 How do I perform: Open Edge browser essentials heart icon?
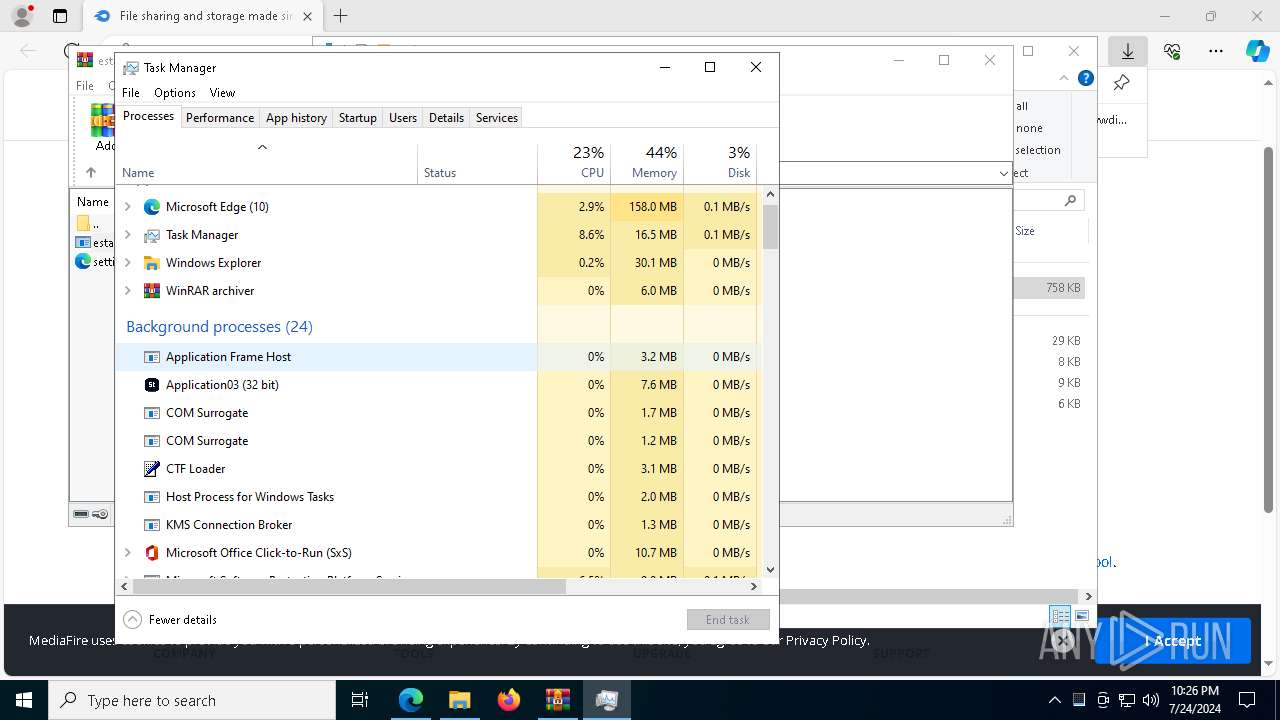point(1172,51)
